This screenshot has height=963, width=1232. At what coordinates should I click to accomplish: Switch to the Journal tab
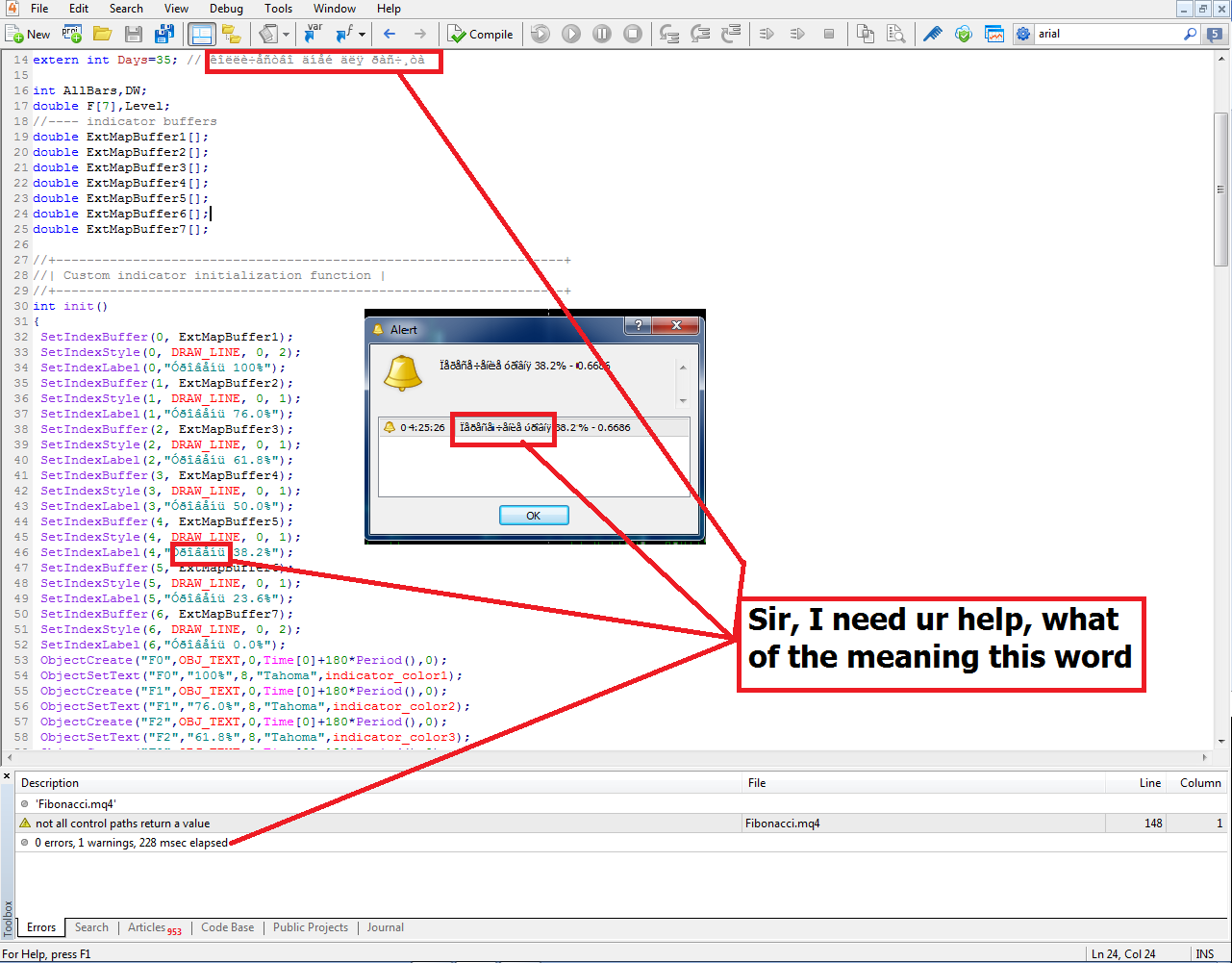click(385, 927)
